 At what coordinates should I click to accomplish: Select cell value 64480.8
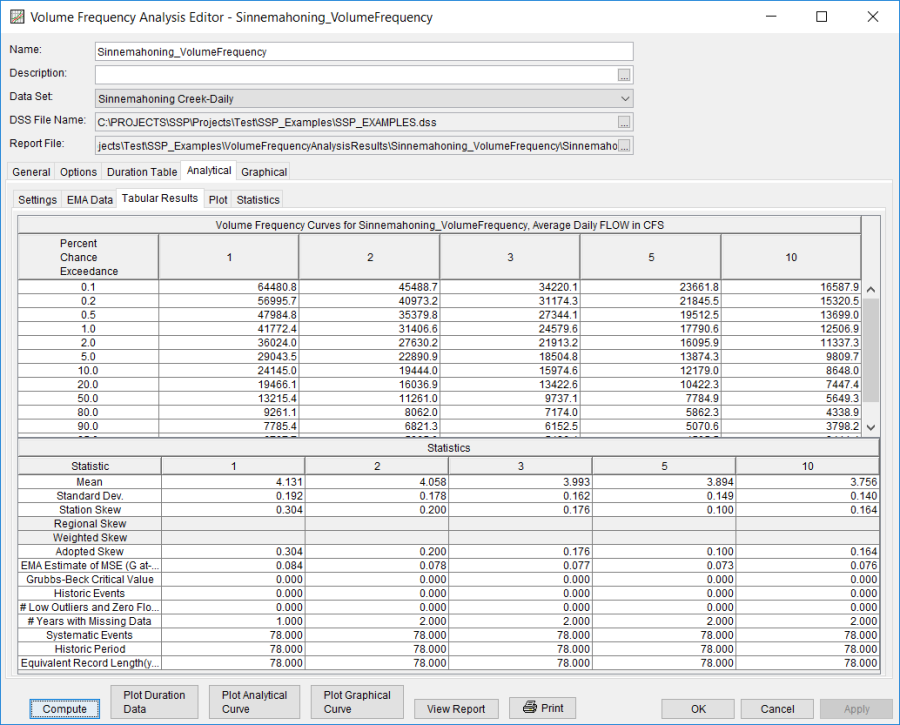coord(228,287)
